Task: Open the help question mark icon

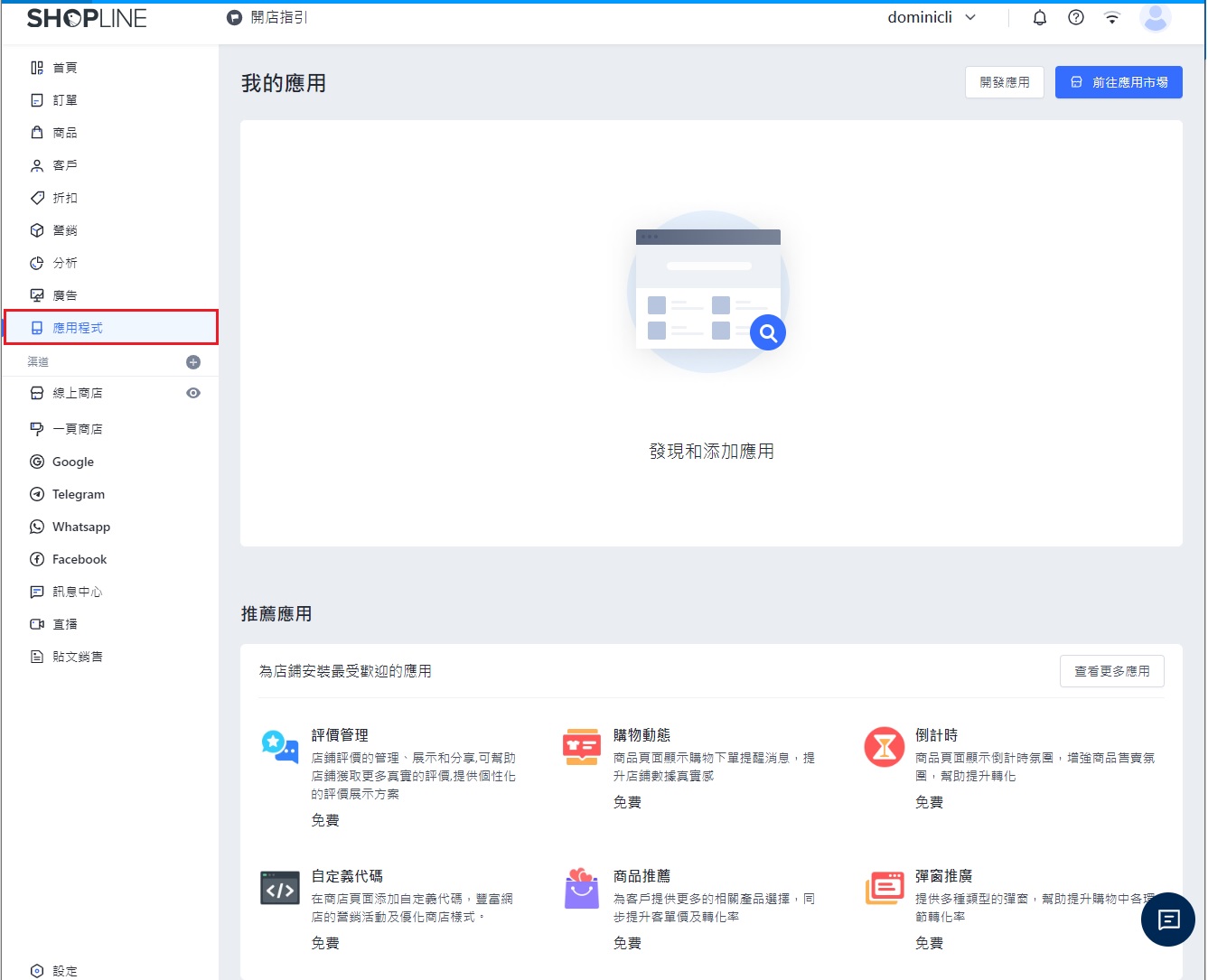Action: pos(1076,18)
